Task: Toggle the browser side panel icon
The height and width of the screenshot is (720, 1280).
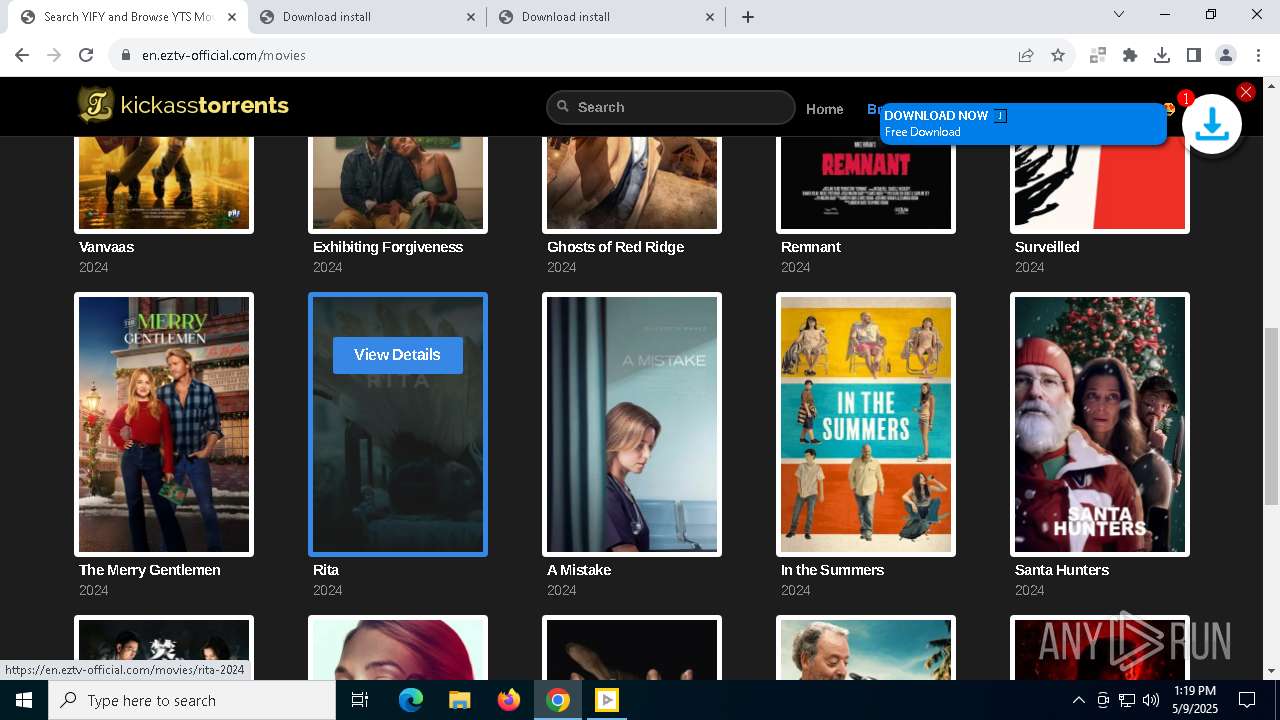Action: pyautogui.click(x=1194, y=55)
